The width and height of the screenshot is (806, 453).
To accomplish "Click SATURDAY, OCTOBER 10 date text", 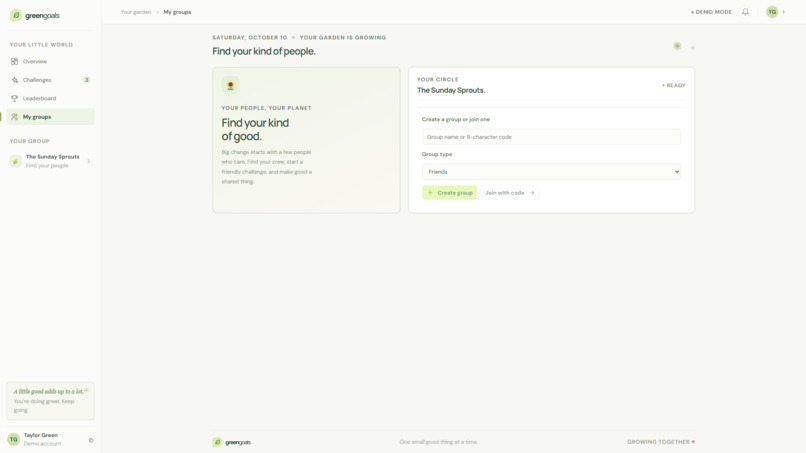I will tap(250, 38).
